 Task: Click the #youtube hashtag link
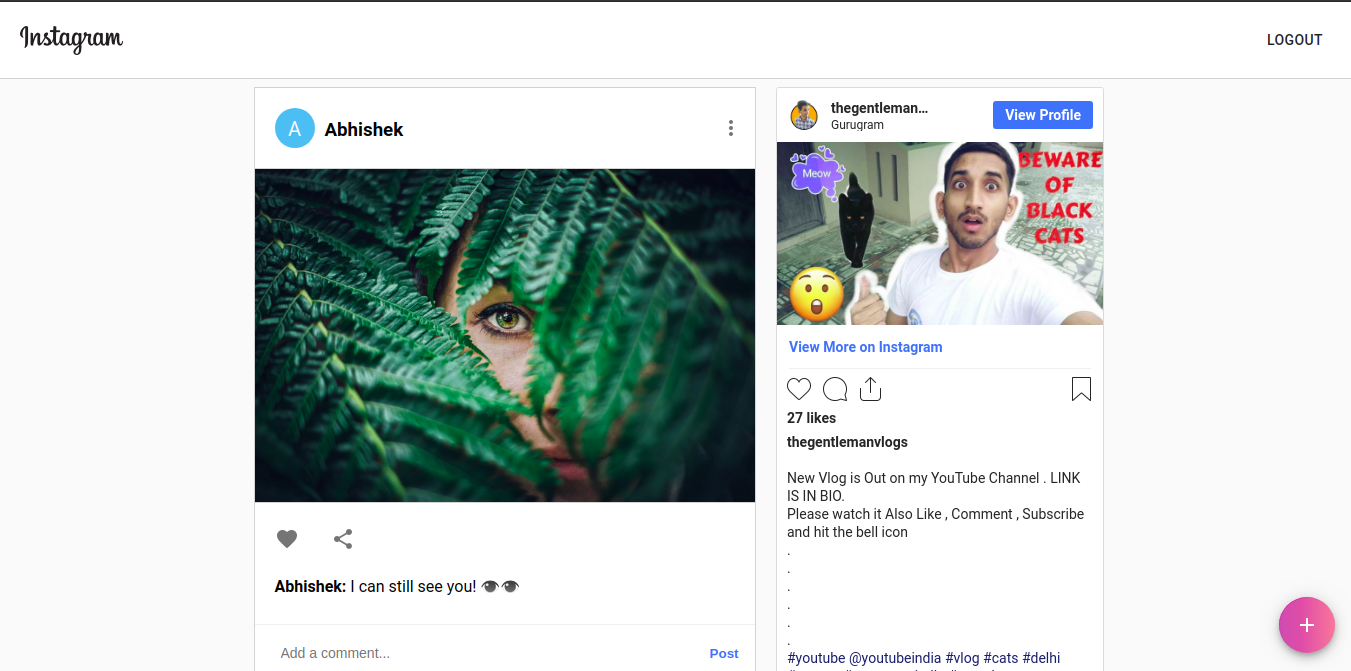(811, 657)
